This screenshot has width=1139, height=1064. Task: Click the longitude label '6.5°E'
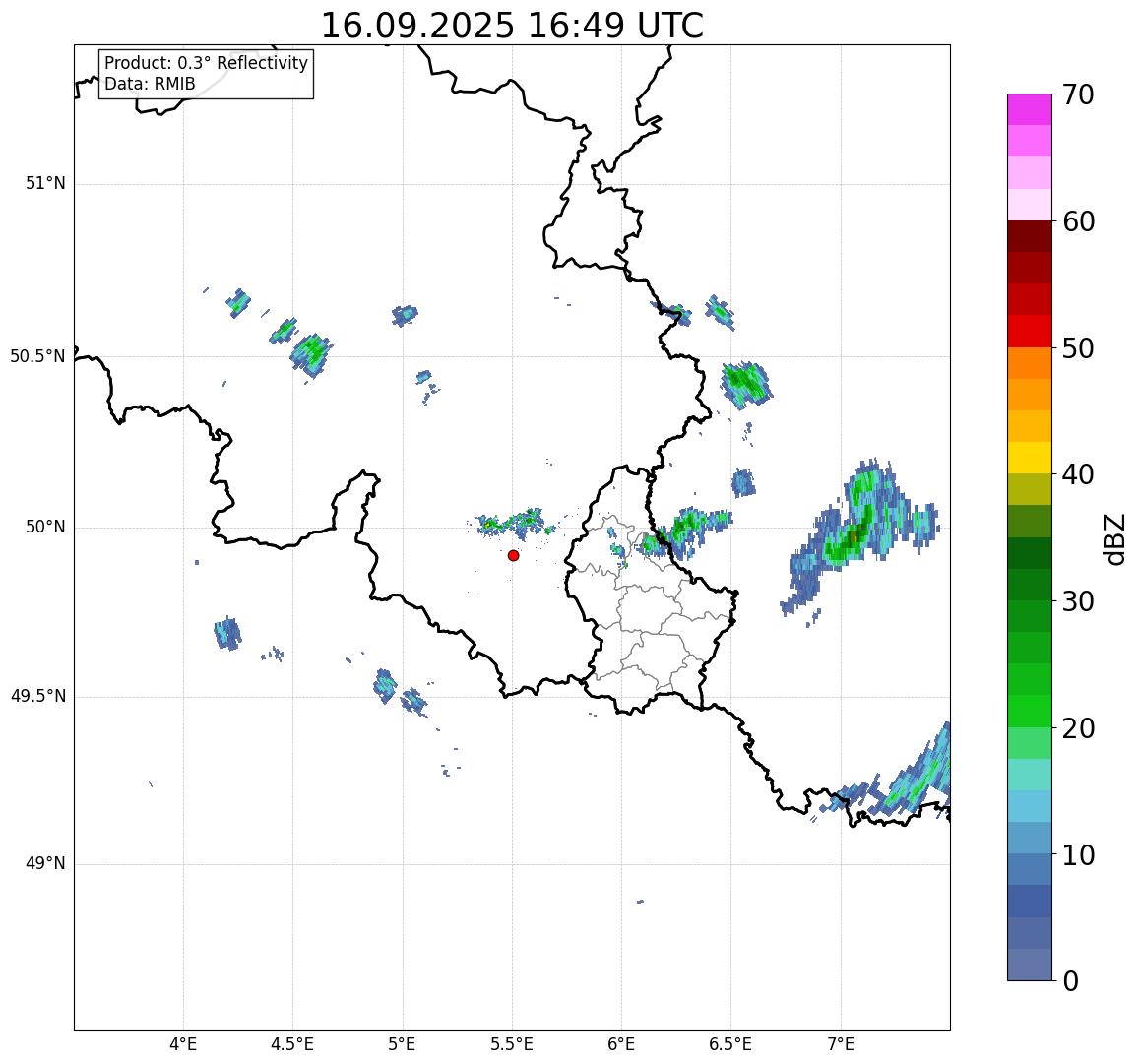tap(730, 1045)
